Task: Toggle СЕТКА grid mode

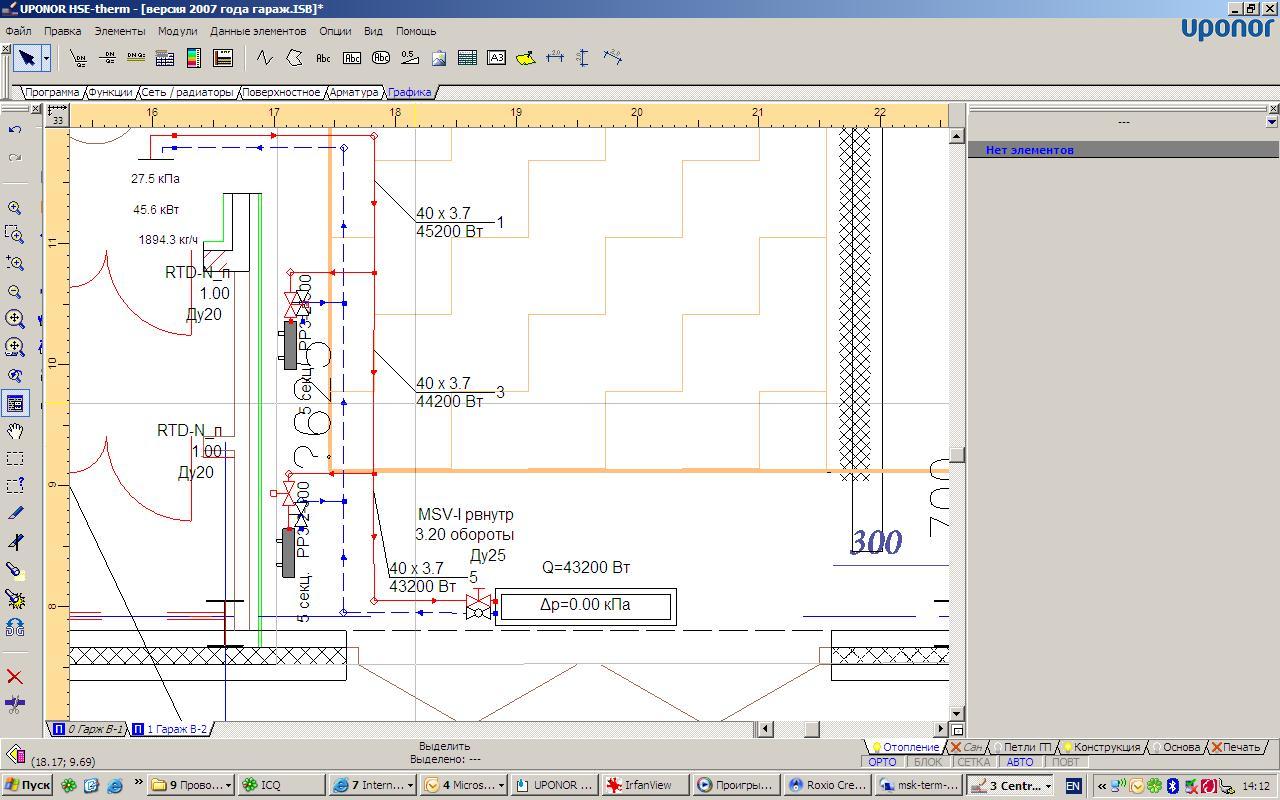Action: pyautogui.click(x=973, y=762)
